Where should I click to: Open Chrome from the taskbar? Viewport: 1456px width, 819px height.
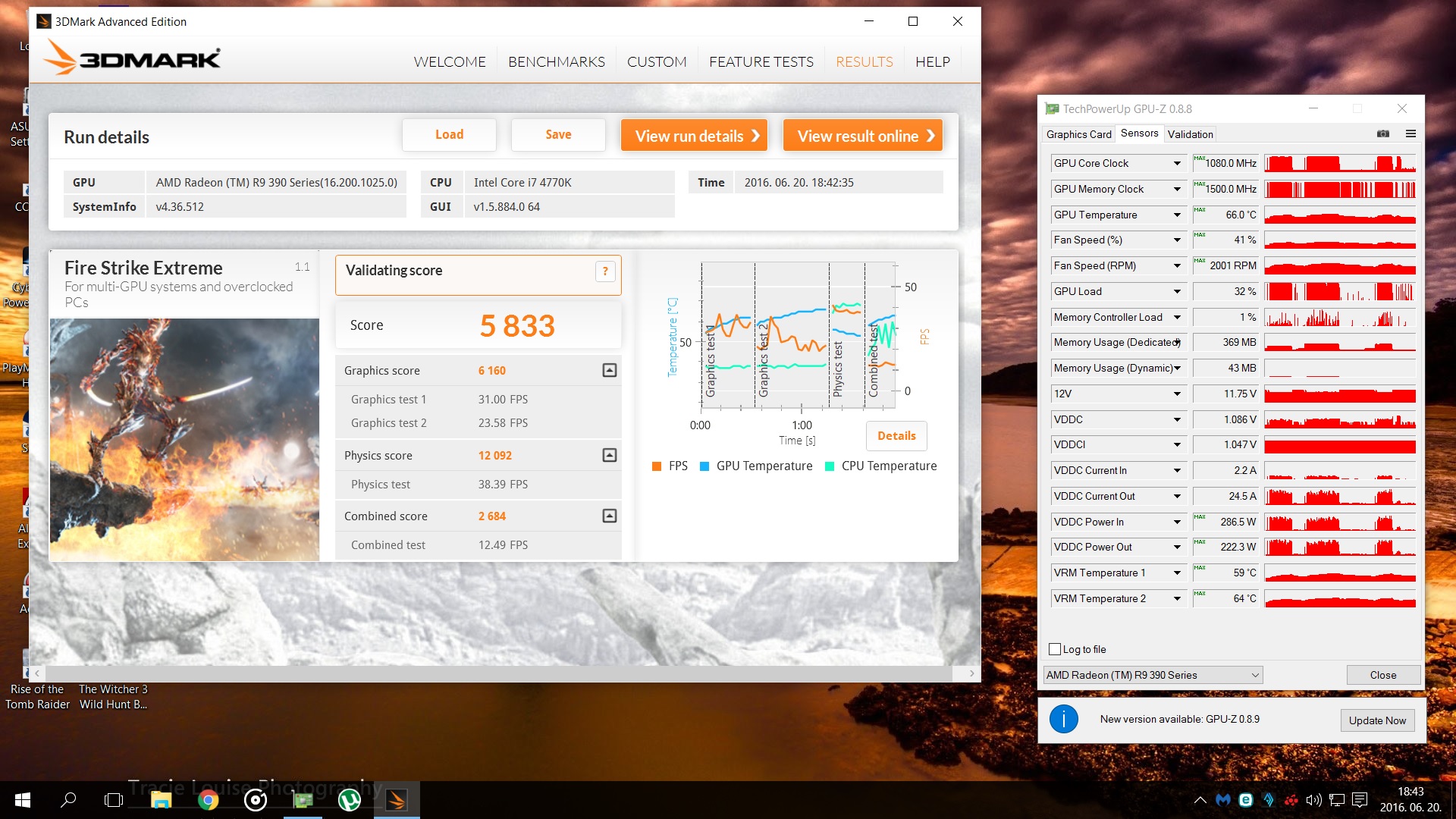pos(208,800)
